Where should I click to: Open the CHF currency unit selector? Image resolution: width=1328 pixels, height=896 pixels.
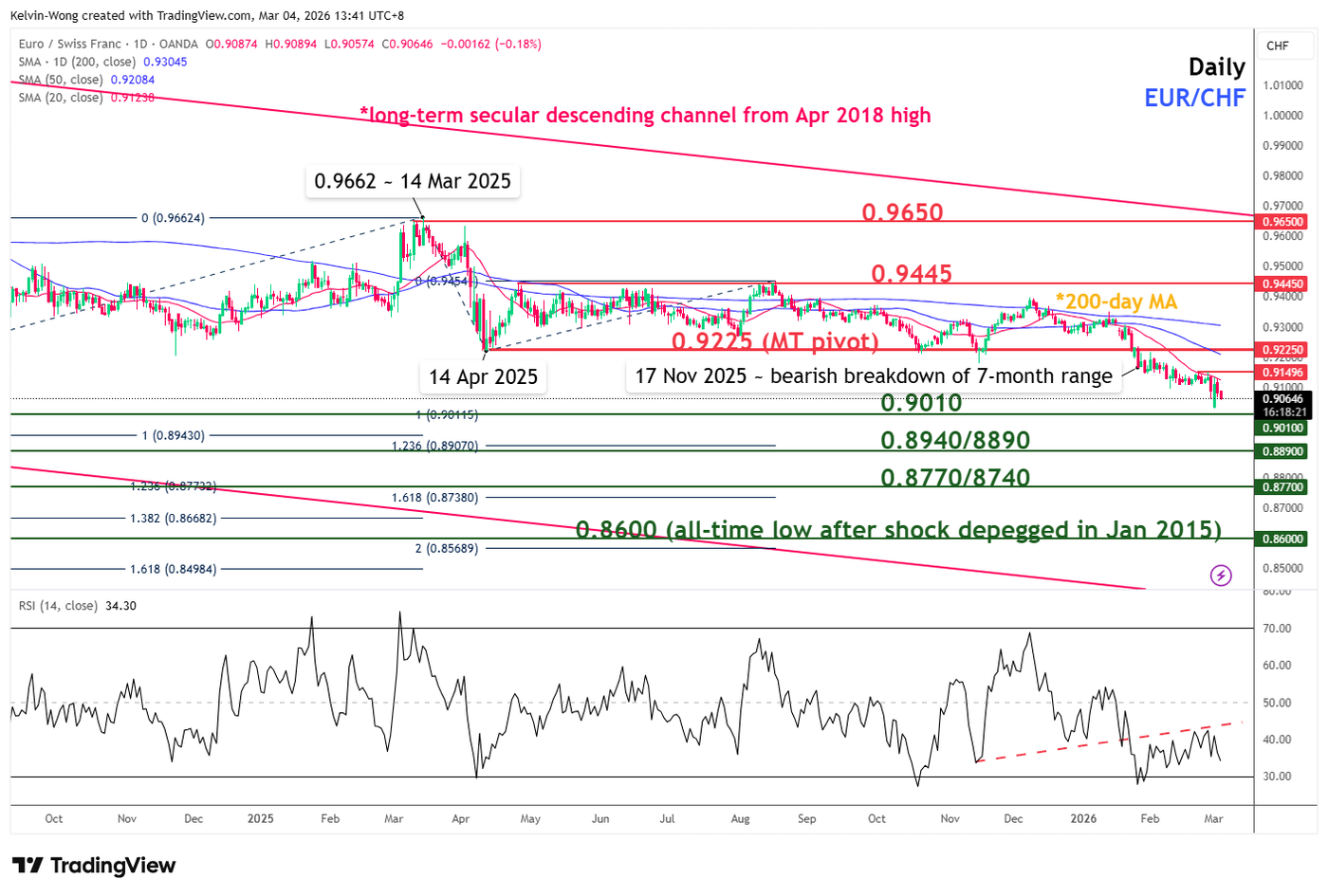[1286, 44]
